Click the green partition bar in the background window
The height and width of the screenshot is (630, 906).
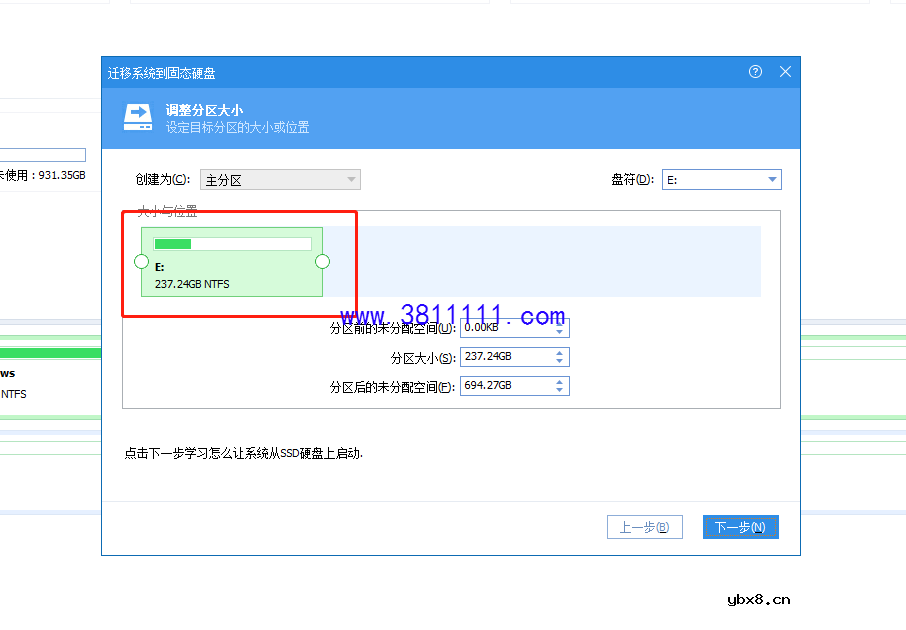click(50, 351)
